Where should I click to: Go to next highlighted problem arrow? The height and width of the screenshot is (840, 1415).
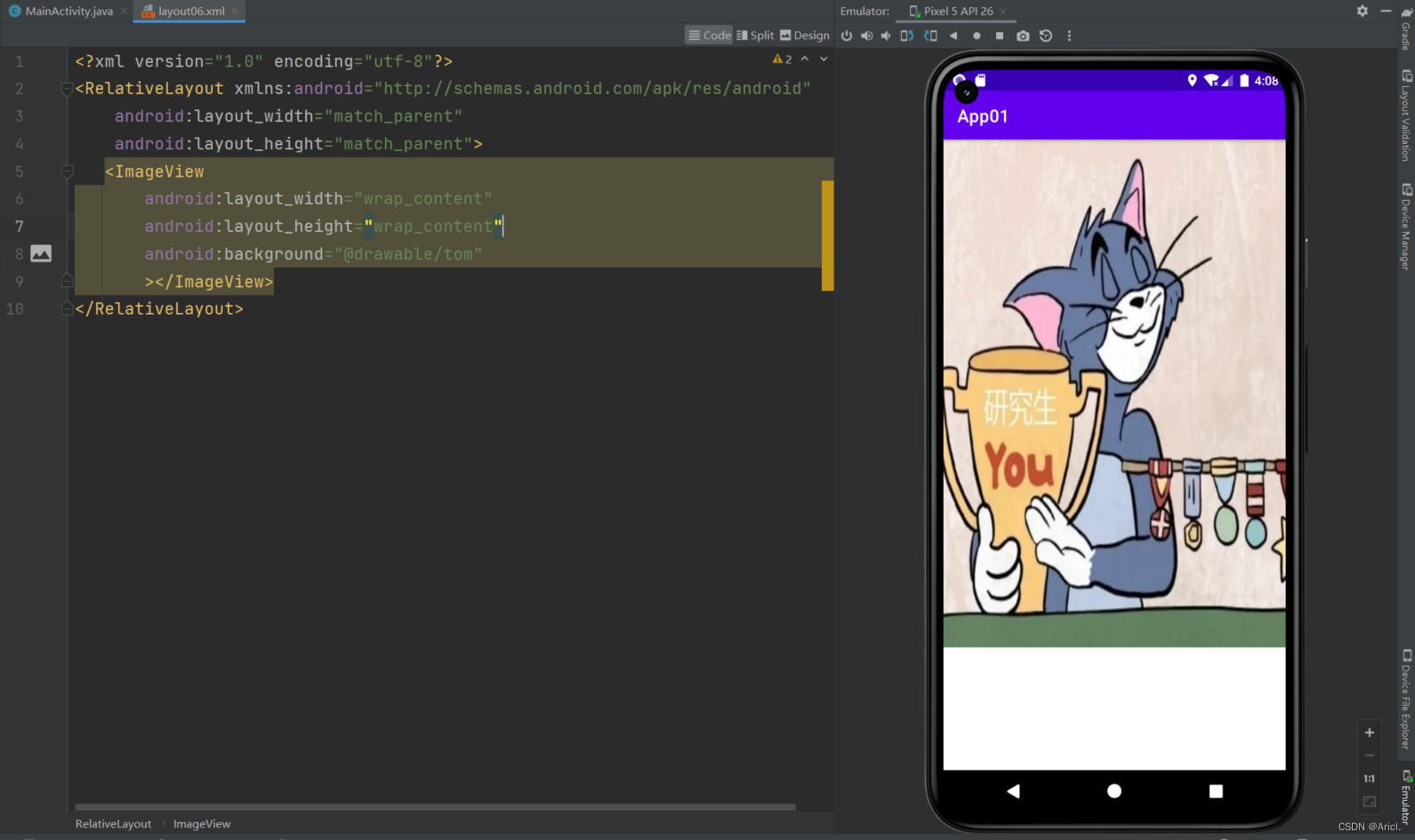(824, 59)
